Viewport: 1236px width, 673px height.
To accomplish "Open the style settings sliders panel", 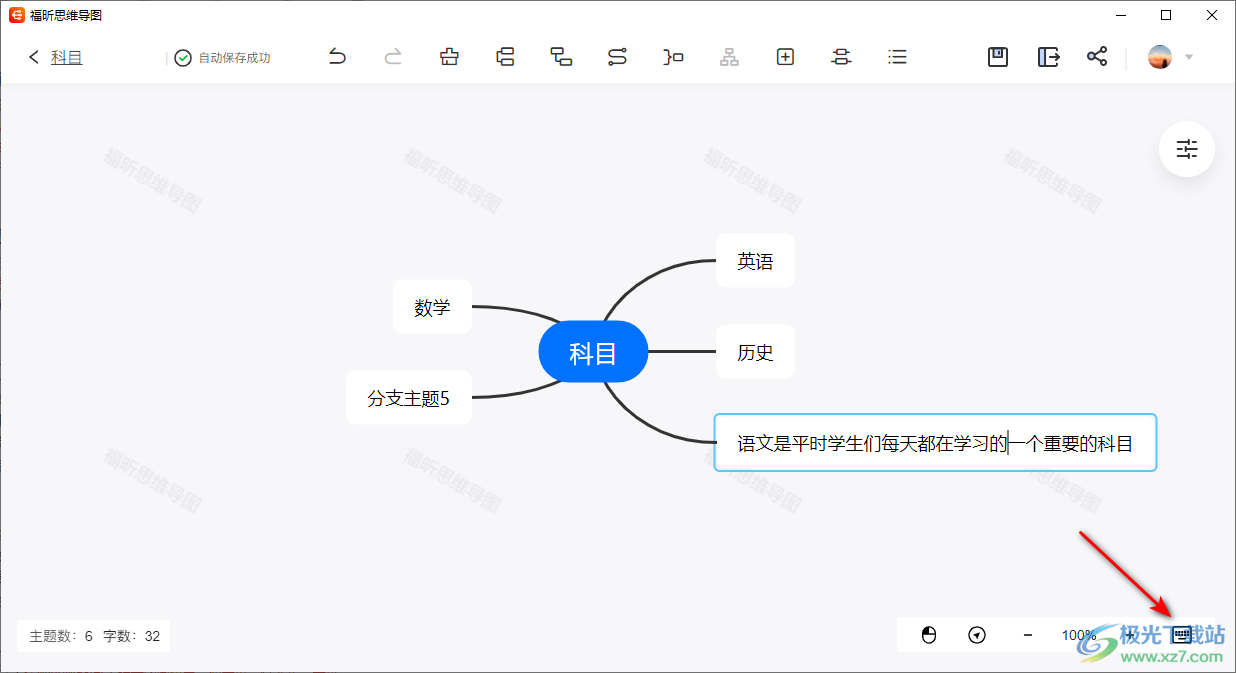I will point(1187,149).
